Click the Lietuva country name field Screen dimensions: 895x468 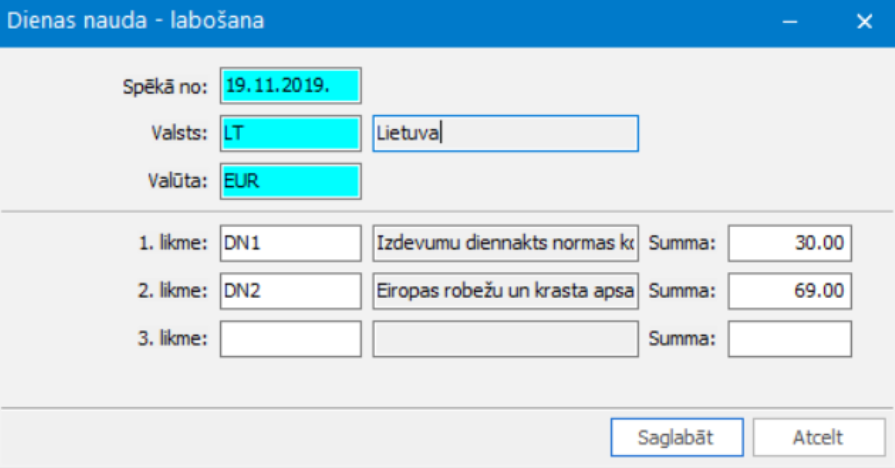tap(505, 134)
